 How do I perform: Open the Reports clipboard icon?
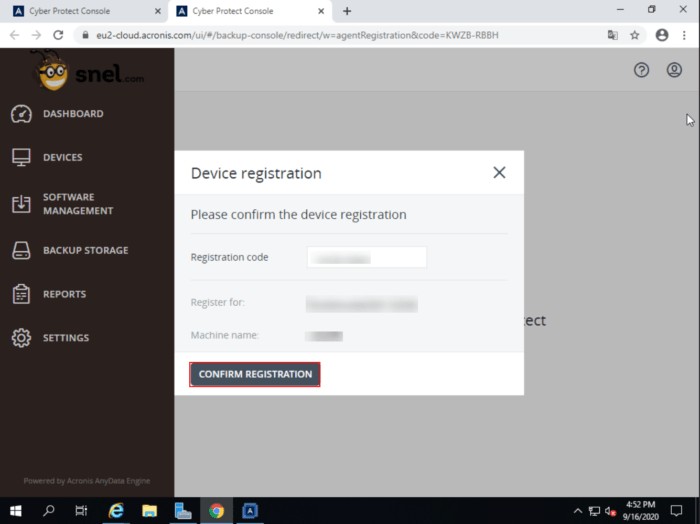(21, 294)
